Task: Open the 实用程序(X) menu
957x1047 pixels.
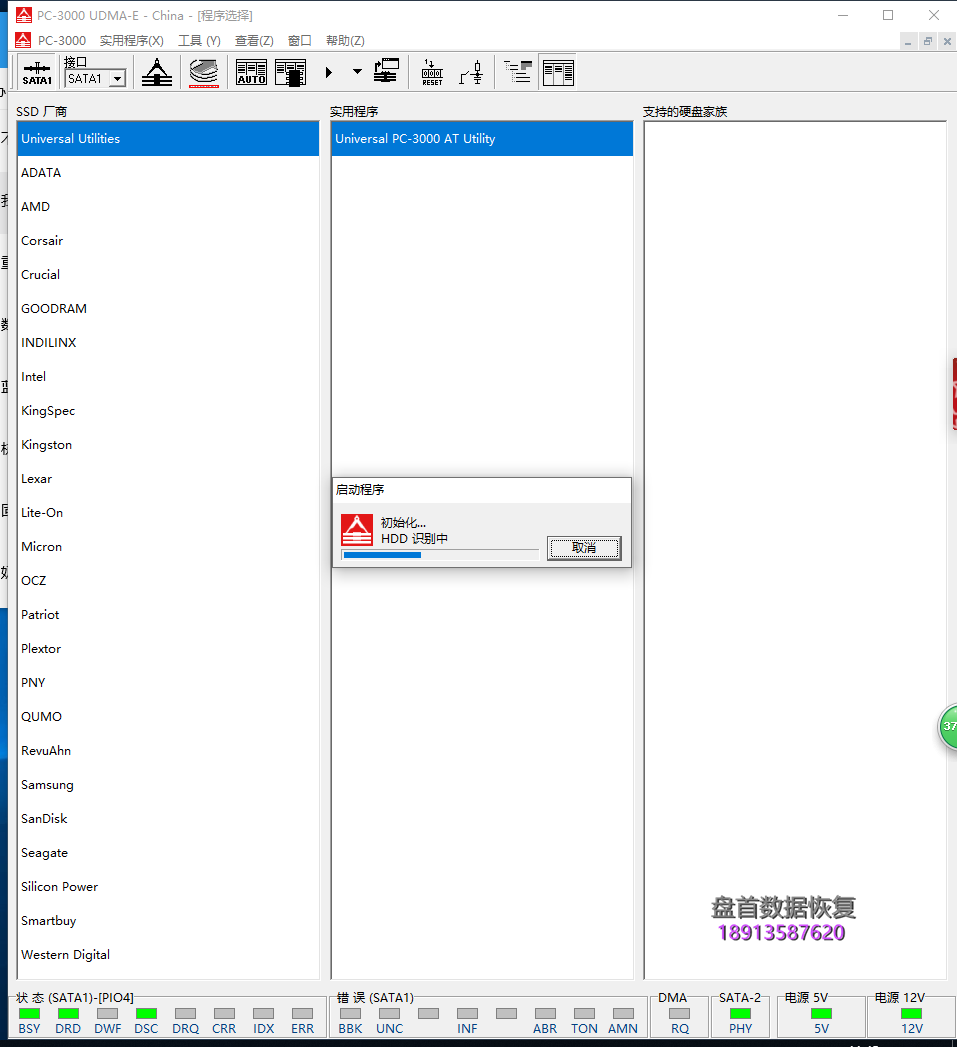Action: click(x=132, y=41)
